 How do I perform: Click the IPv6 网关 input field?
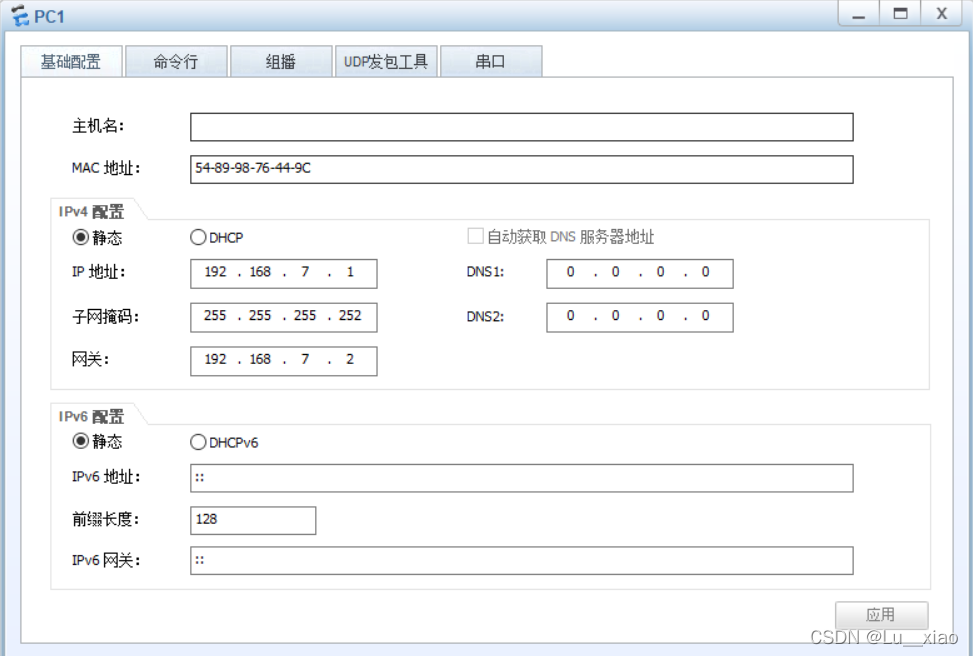tap(522, 560)
